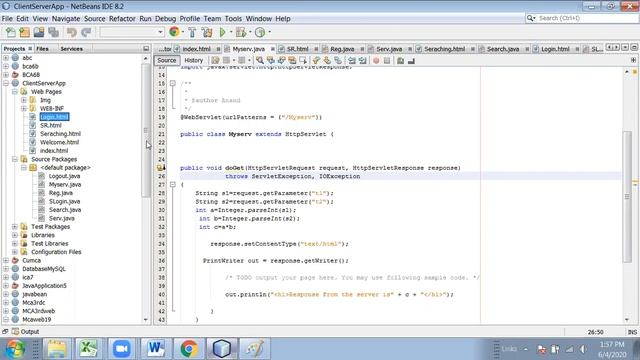Minimize the Projects panel window
Viewport: 640px width, 360px height.
pos(146,49)
